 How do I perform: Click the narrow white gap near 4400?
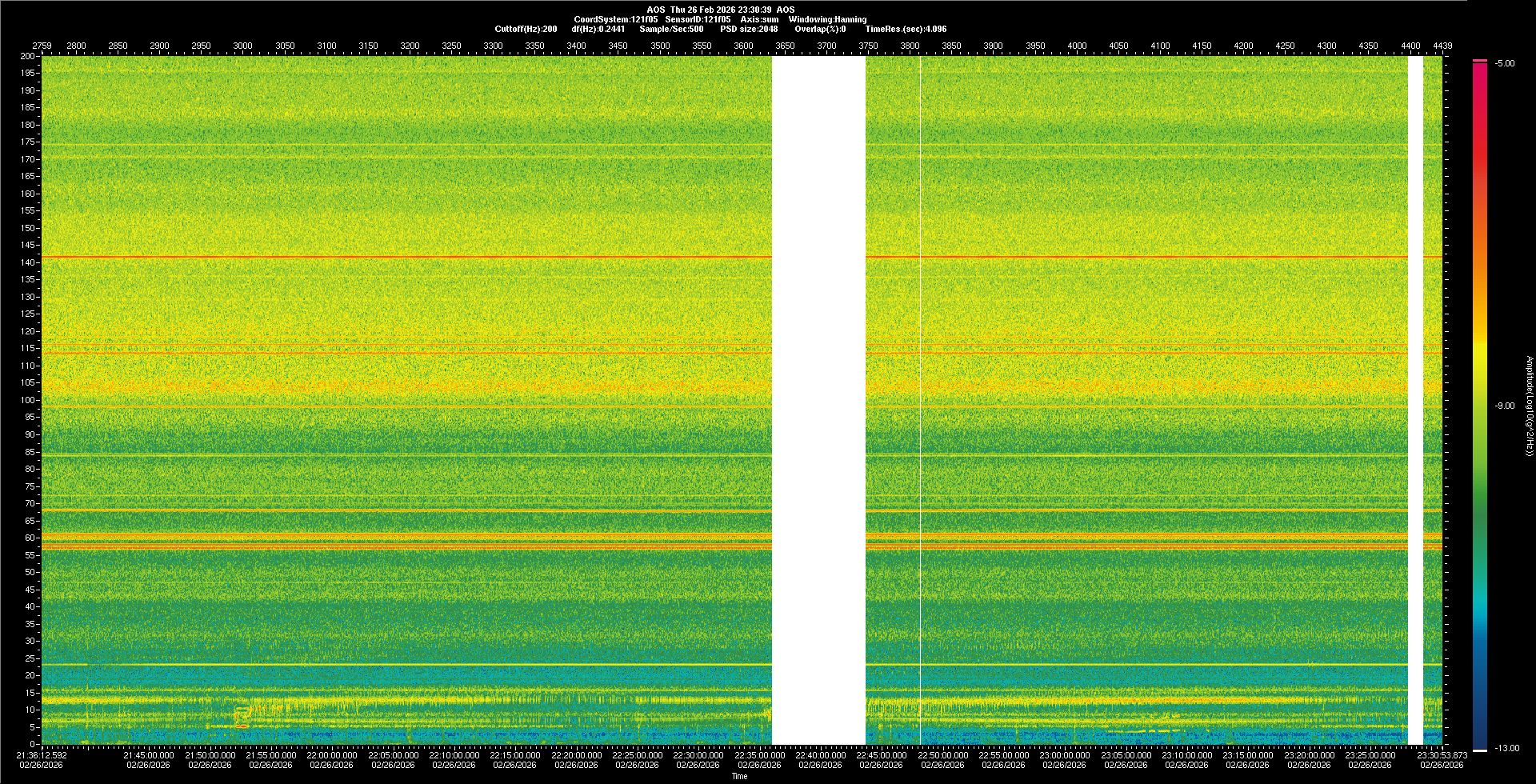pyautogui.click(x=1415, y=400)
